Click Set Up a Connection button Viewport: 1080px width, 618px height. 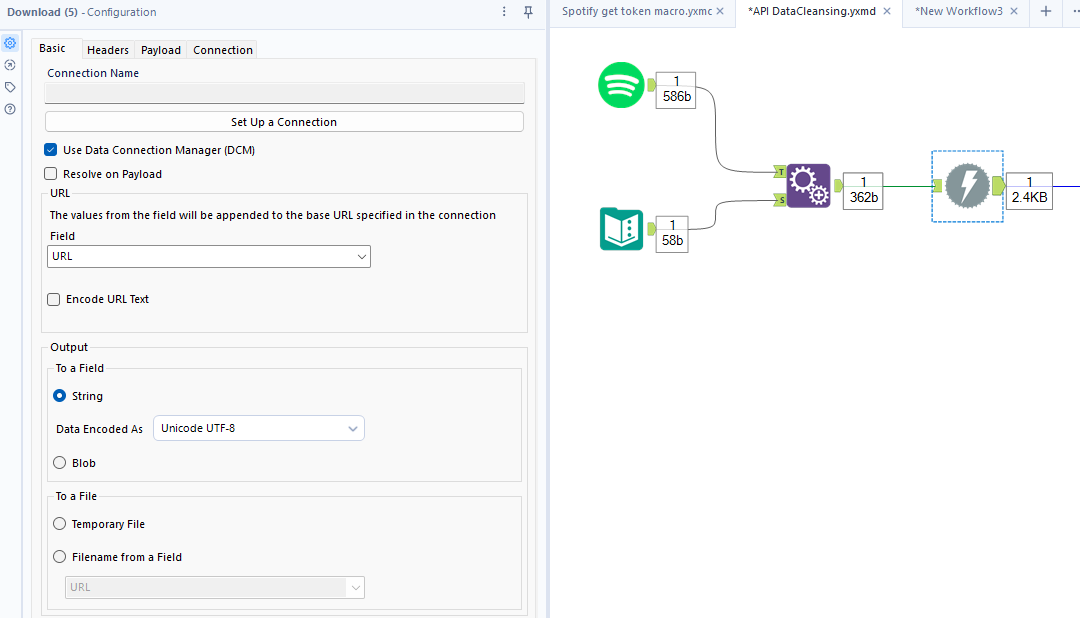coord(284,122)
